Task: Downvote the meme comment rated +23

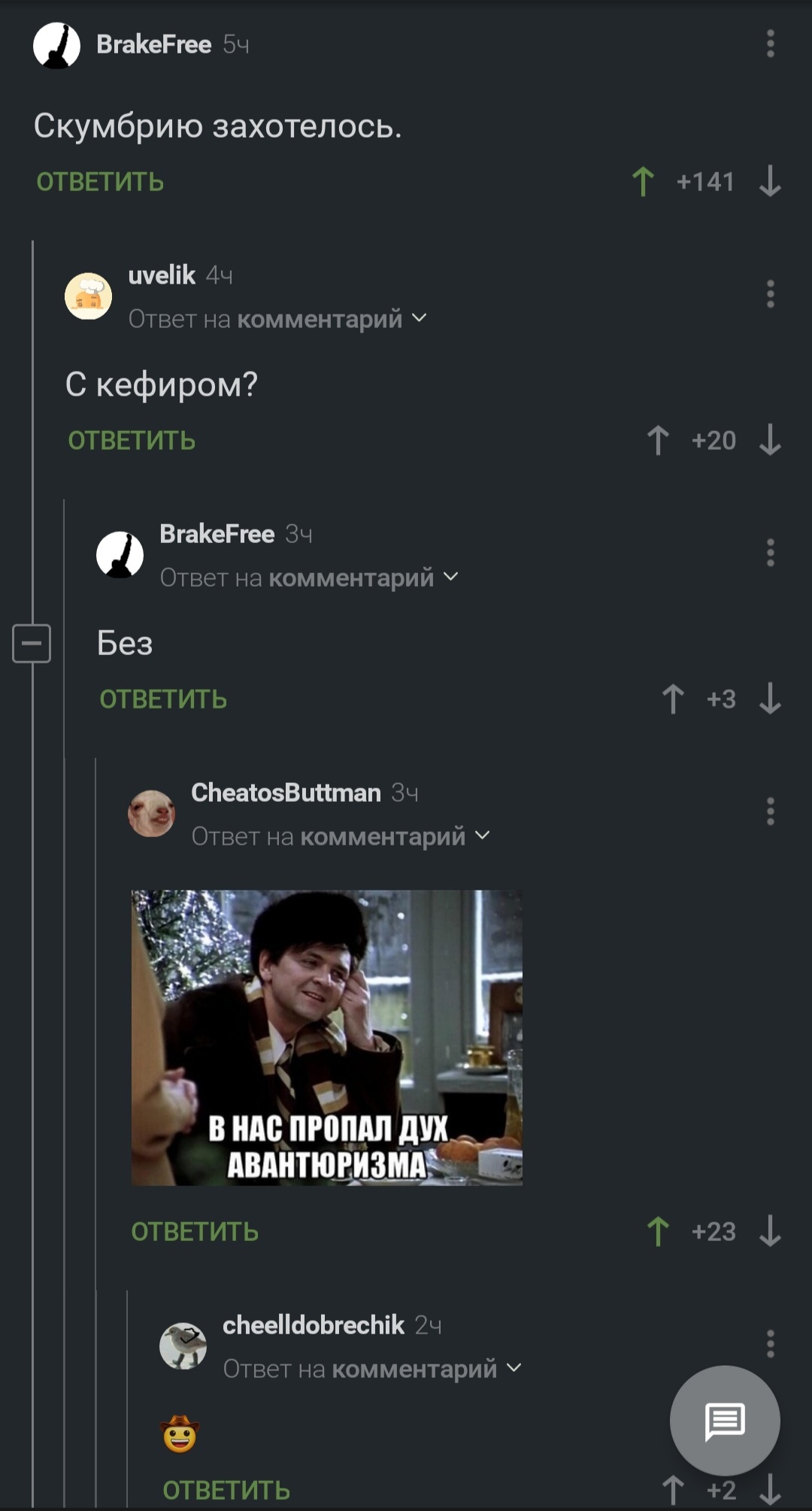Action: (x=770, y=1232)
